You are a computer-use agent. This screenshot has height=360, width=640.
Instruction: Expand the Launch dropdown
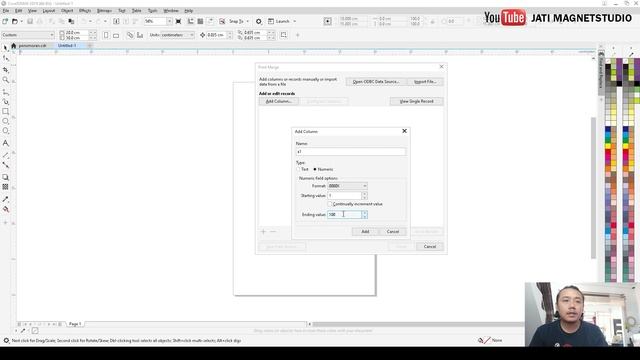click(x=295, y=21)
